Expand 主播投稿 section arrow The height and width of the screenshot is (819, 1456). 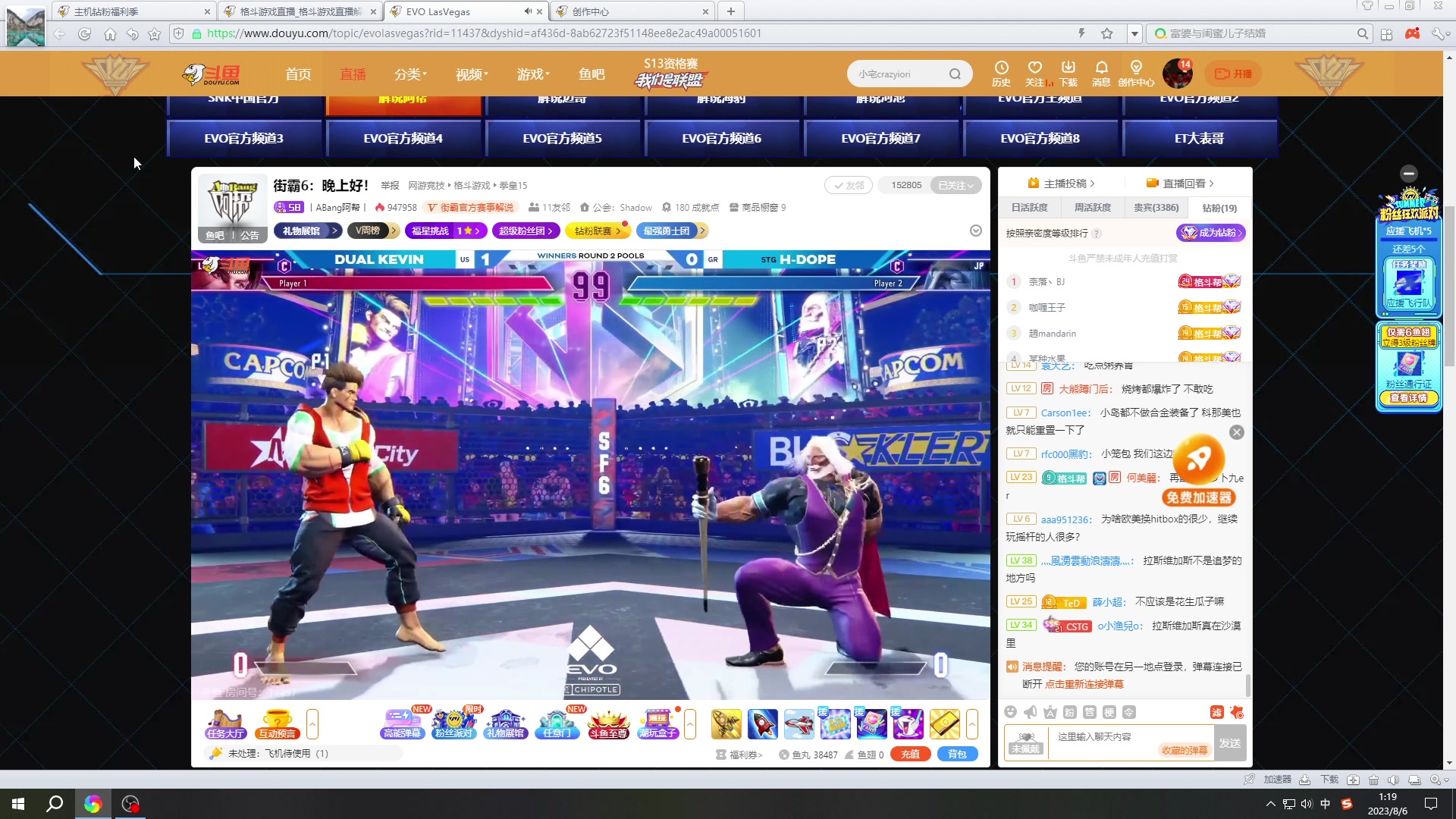[x=1092, y=184]
